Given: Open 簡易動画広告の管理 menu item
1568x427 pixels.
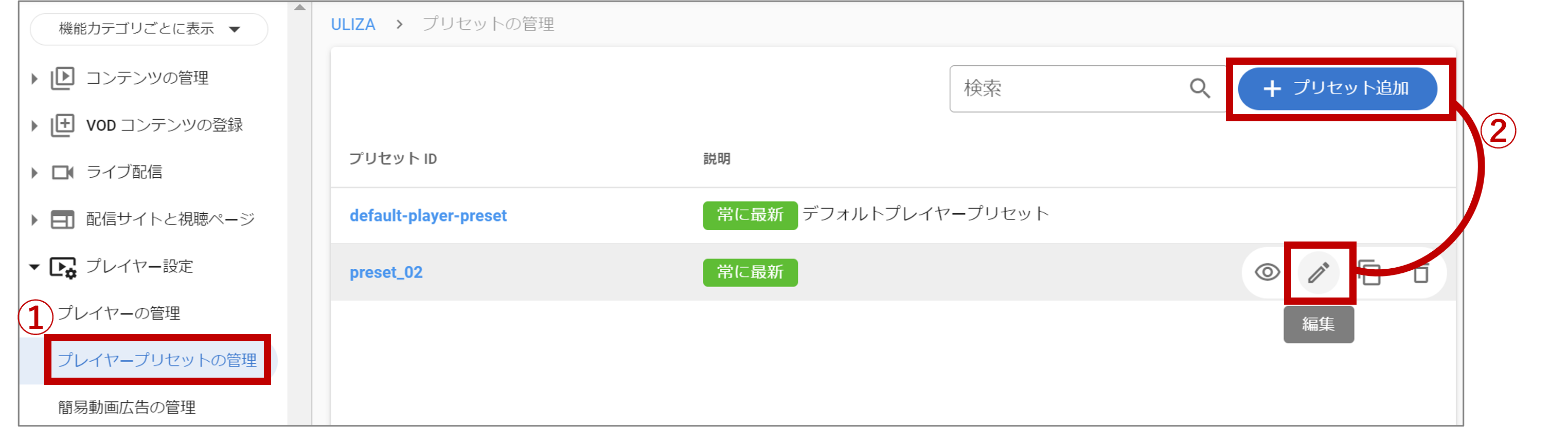Looking at the screenshot, I should point(127,407).
